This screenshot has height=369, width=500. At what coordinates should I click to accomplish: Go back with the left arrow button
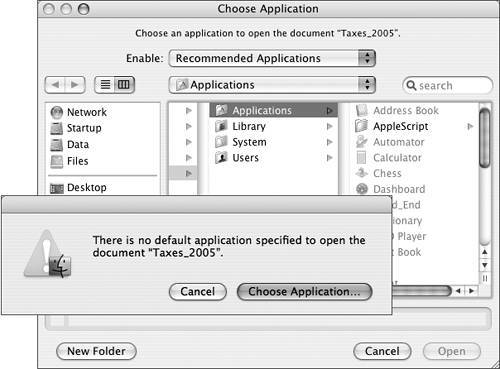55,85
